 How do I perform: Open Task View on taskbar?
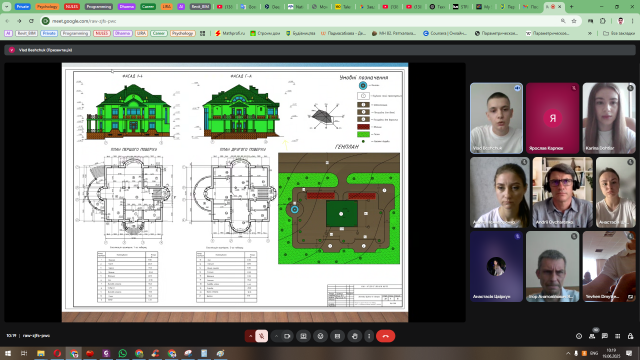tap(24, 353)
